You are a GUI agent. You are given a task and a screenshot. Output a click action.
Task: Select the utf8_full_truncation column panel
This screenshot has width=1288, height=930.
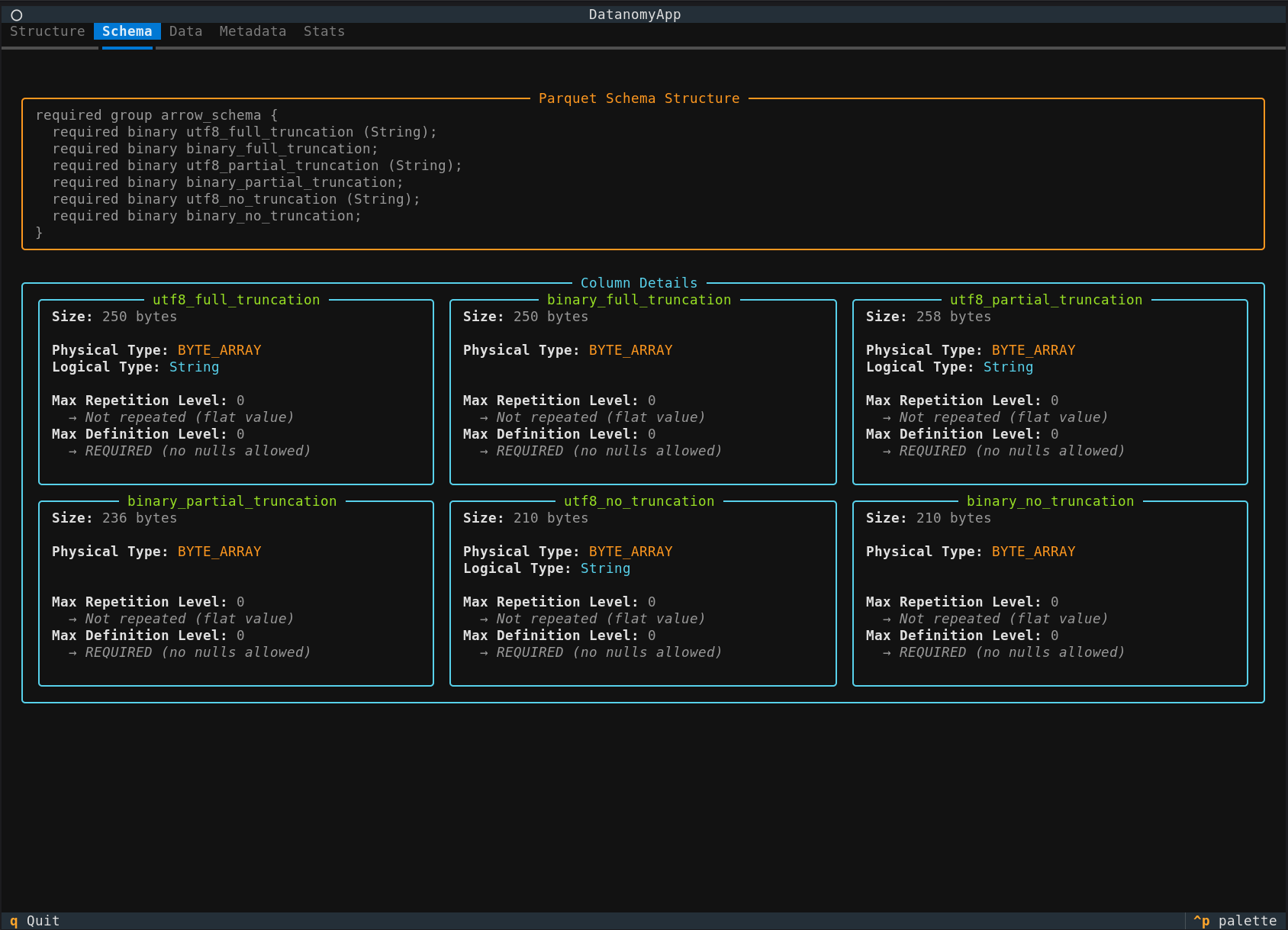coord(237,300)
